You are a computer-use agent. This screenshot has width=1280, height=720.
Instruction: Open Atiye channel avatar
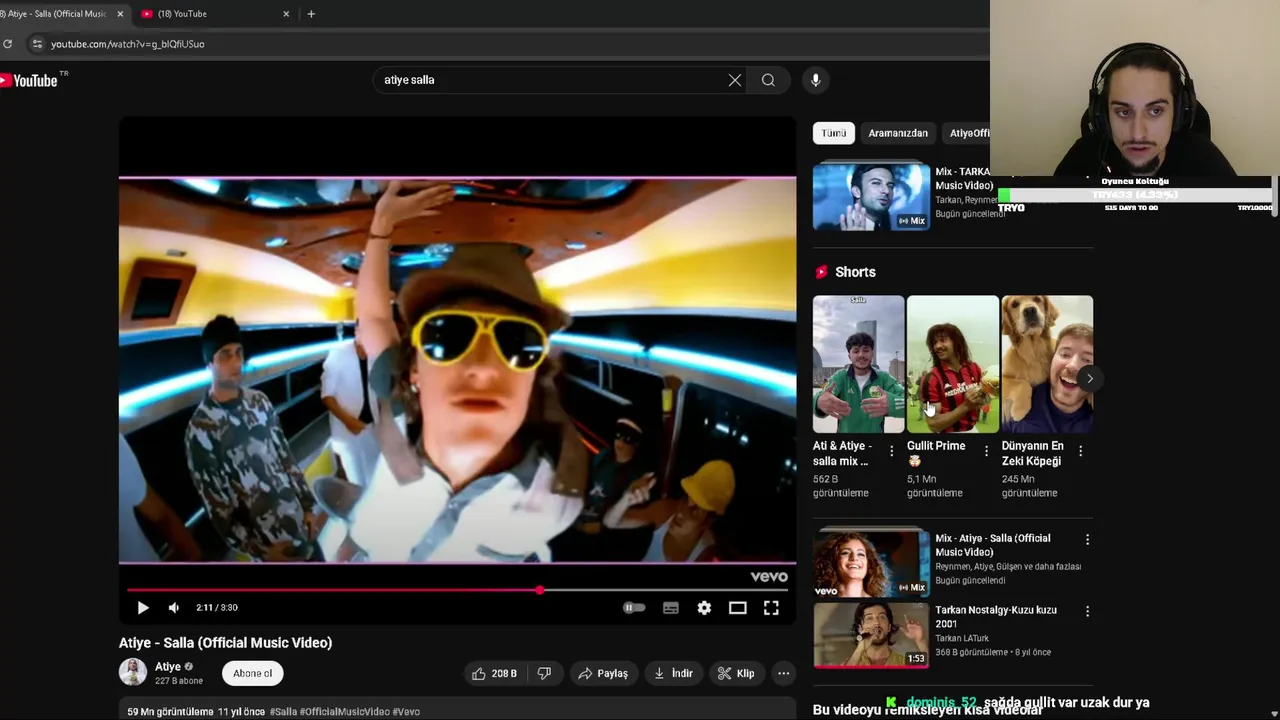[133, 672]
